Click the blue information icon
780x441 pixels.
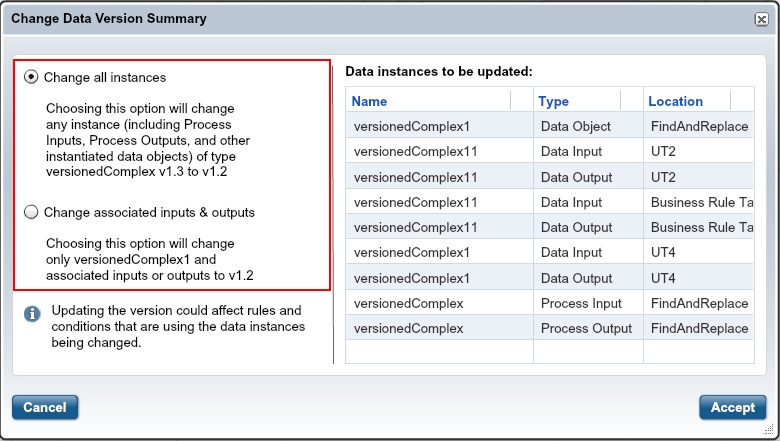[x=32, y=314]
